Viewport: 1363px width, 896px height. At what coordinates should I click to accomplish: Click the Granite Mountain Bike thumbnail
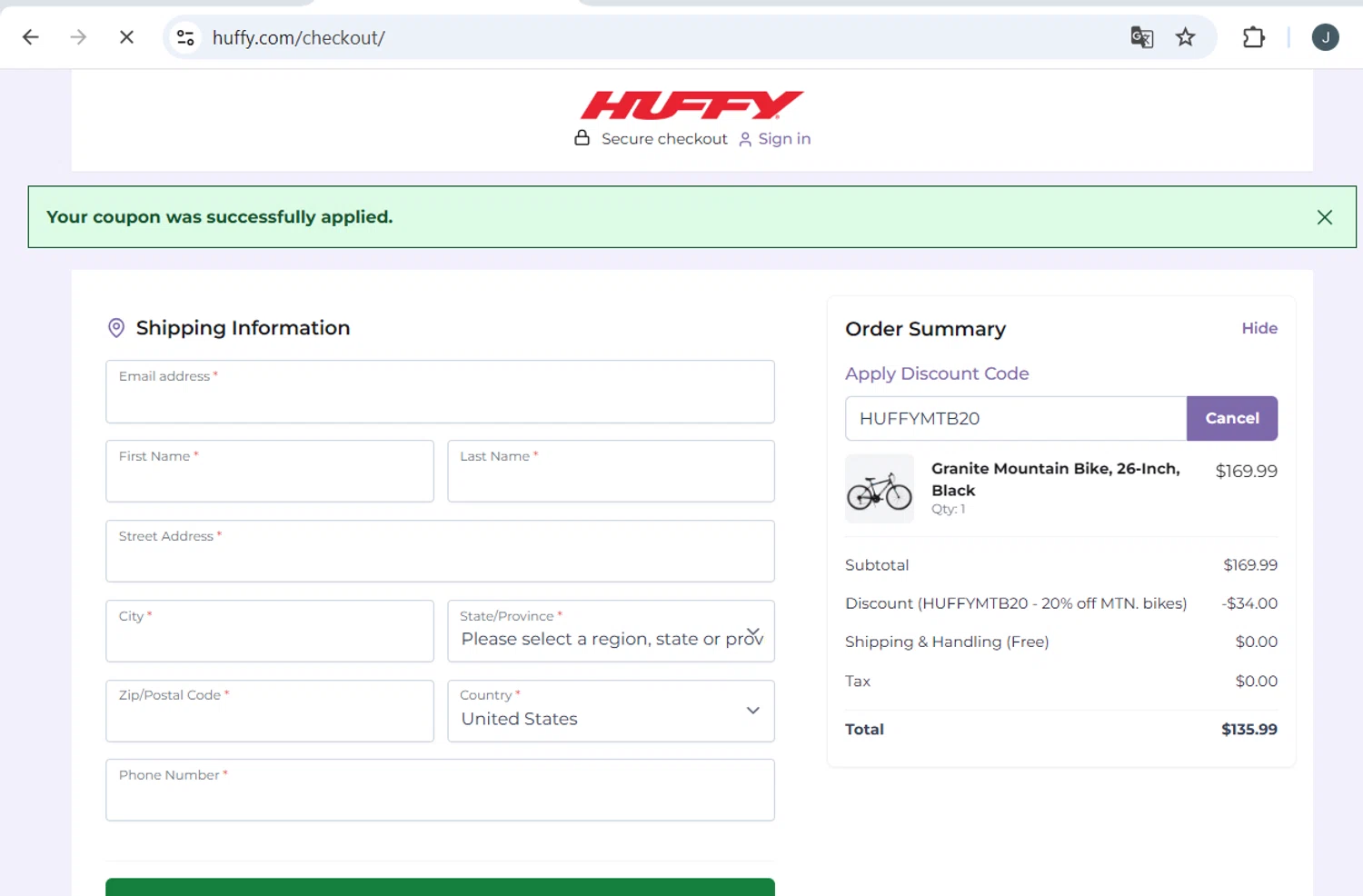pos(880,489)
